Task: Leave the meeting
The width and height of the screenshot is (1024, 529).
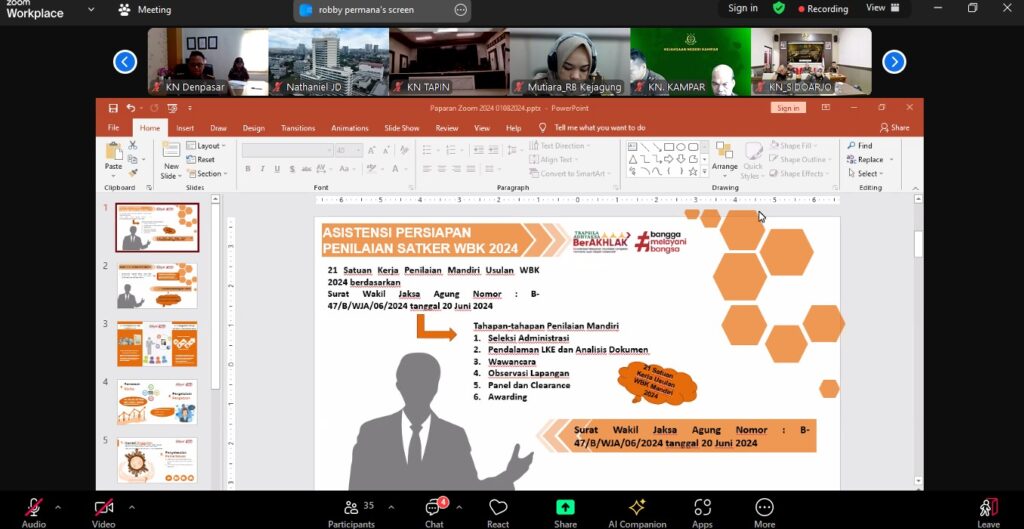Action: [988, 508]
